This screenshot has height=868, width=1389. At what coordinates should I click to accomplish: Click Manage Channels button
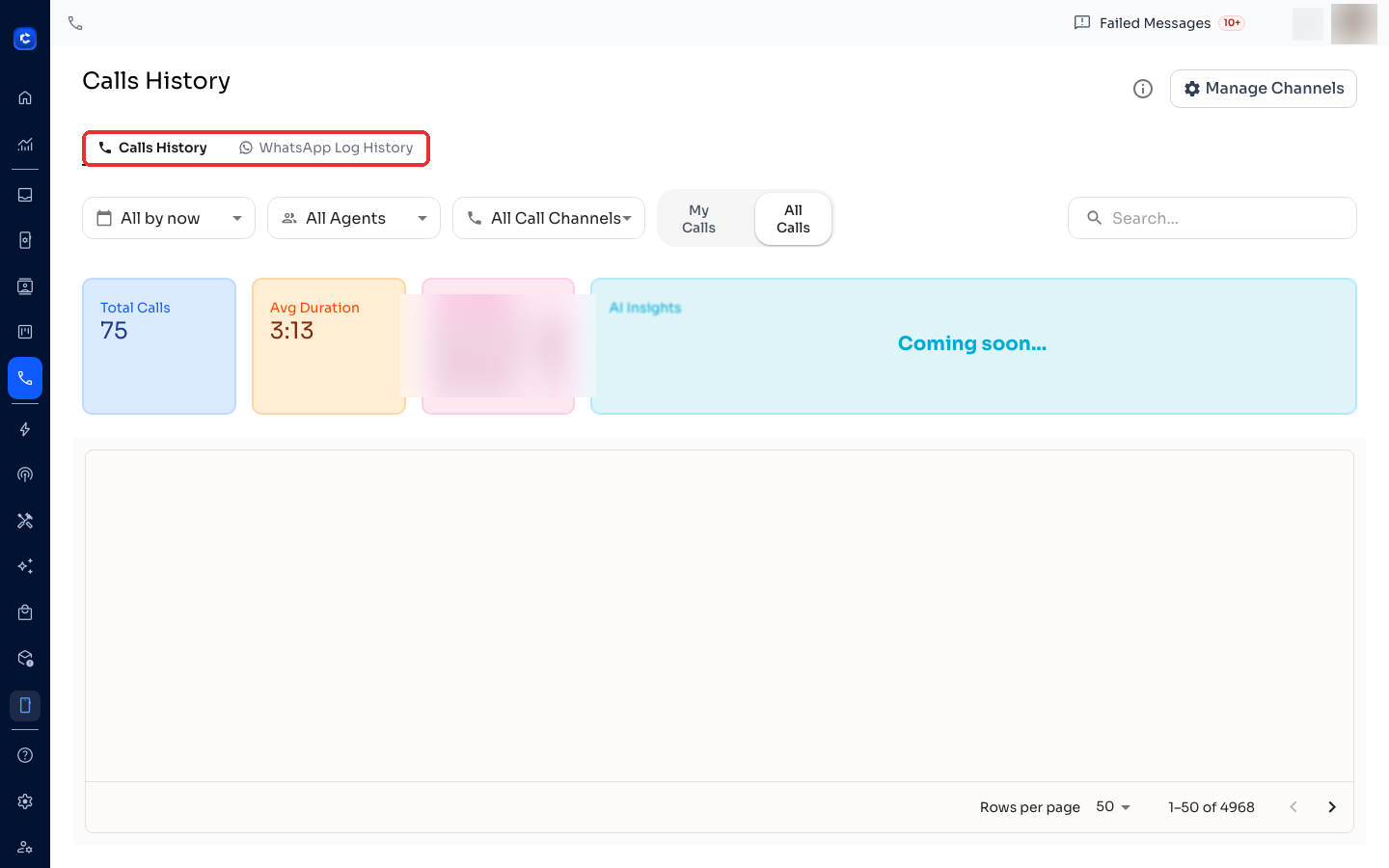(x=1264, y=89)
